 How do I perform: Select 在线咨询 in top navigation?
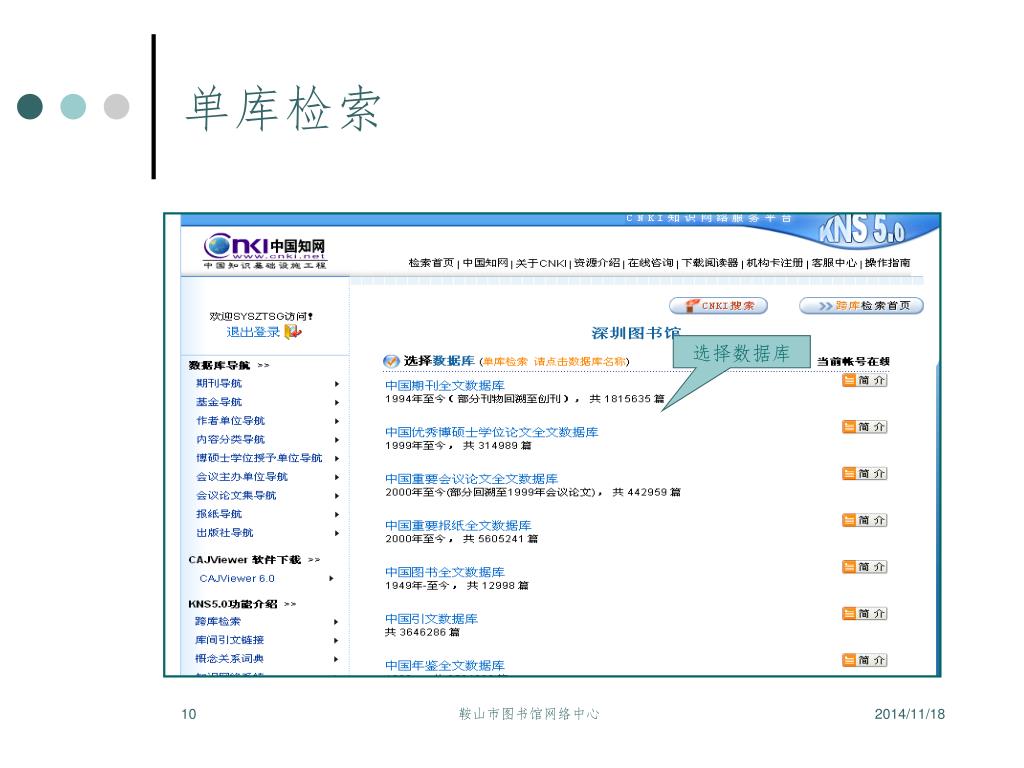[650, 263]
